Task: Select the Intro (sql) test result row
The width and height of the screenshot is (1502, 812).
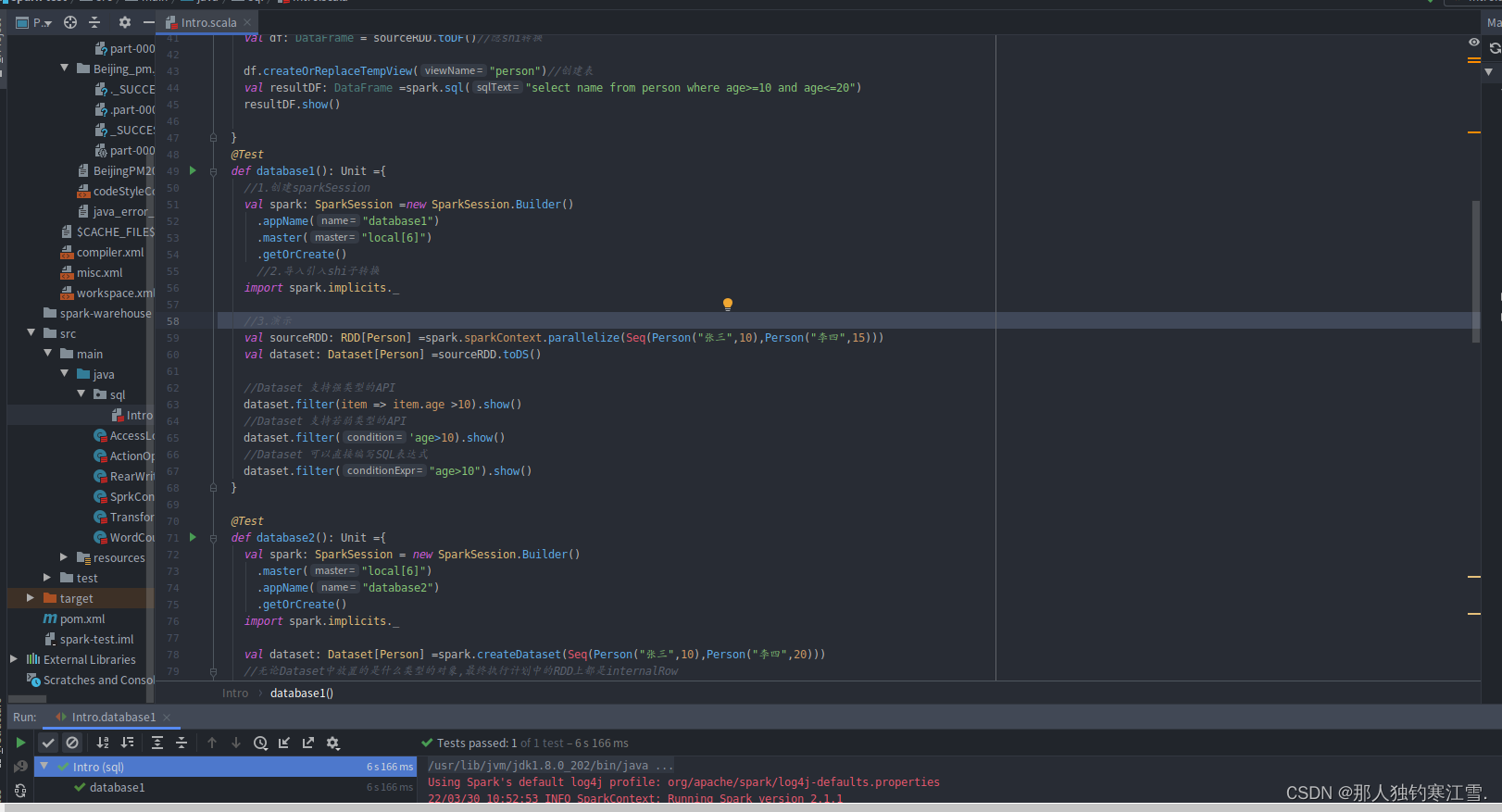Action: click(x=225, y=767)
